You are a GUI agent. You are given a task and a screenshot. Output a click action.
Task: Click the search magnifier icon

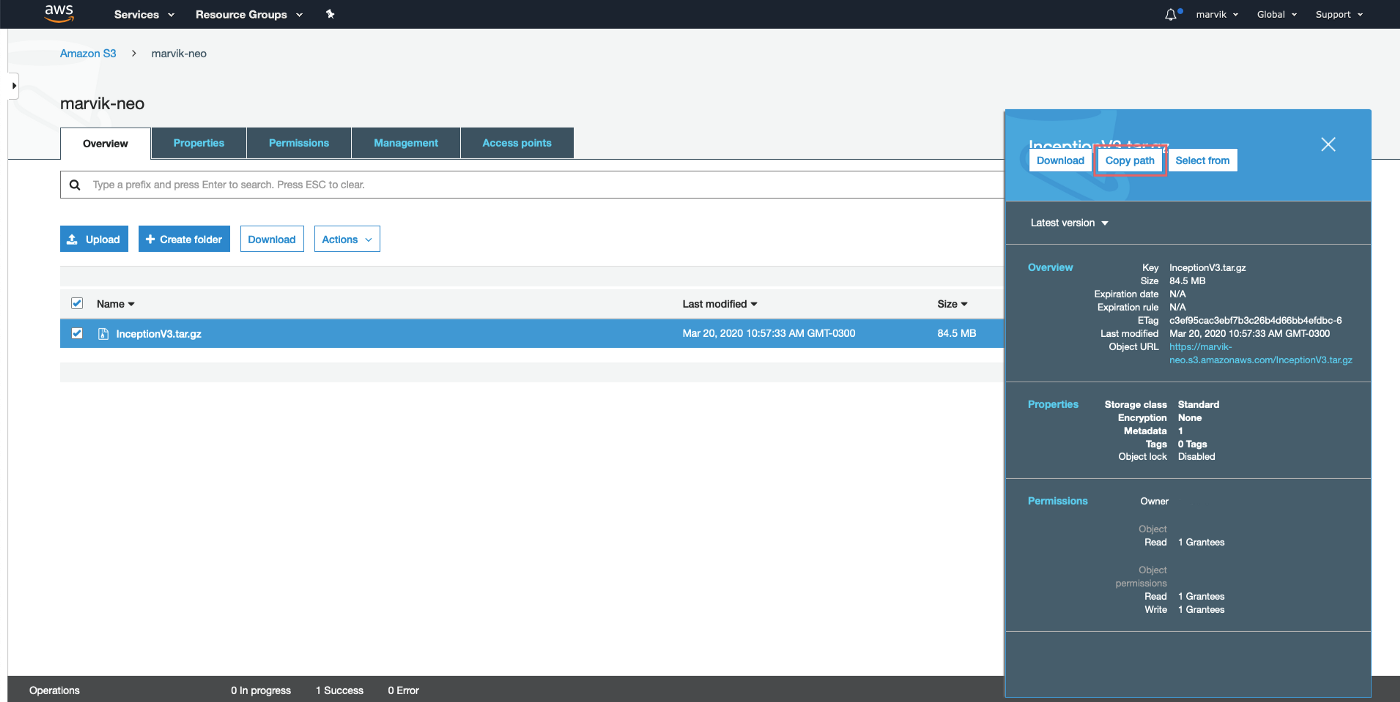[x=75, y=185]
